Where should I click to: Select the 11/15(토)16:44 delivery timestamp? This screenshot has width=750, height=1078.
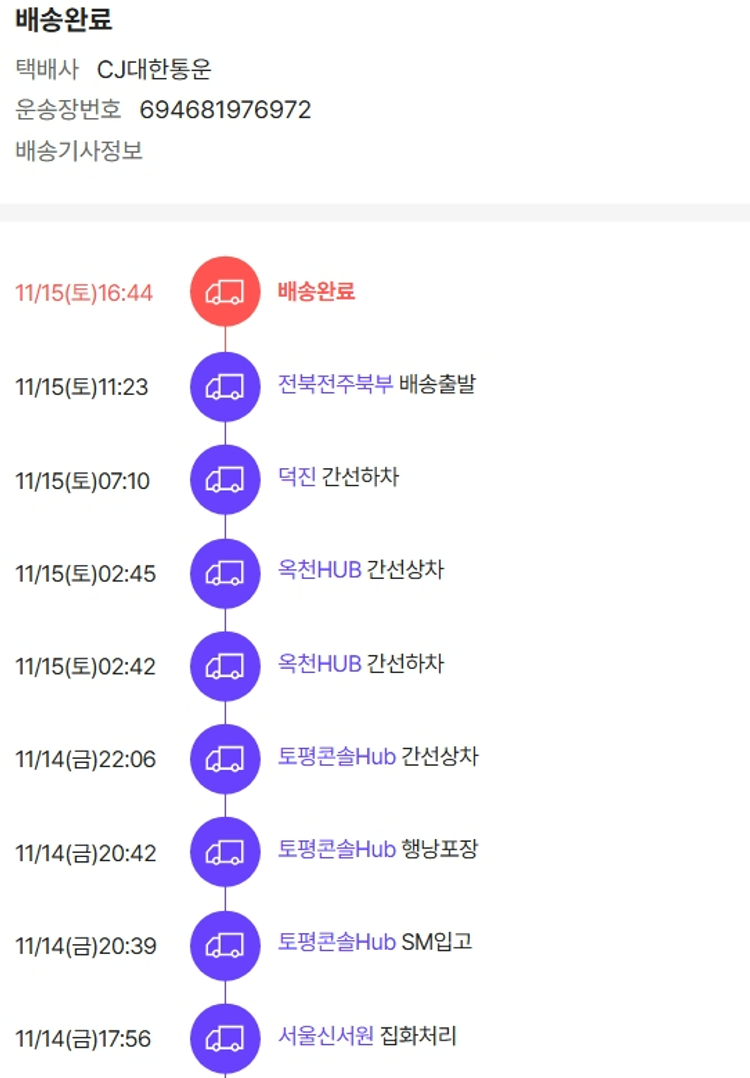[x=84, y=293]
